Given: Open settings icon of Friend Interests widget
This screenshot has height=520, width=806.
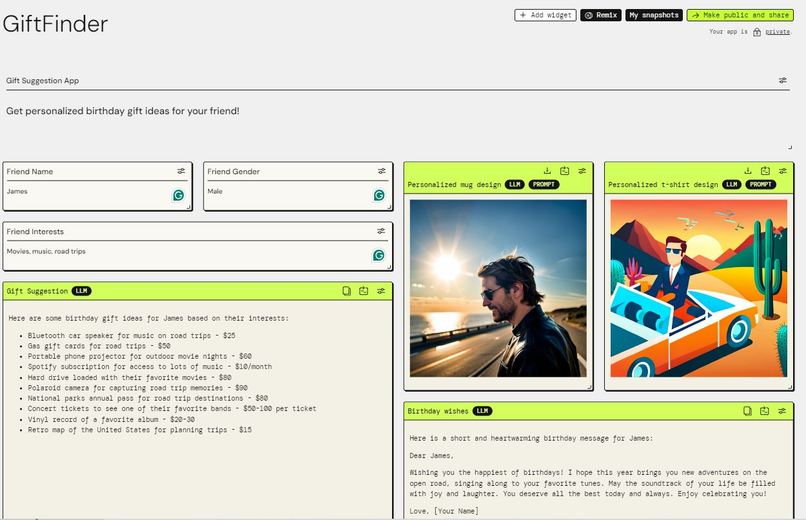Looking at the screenshot, I should [x=381, y=231].
